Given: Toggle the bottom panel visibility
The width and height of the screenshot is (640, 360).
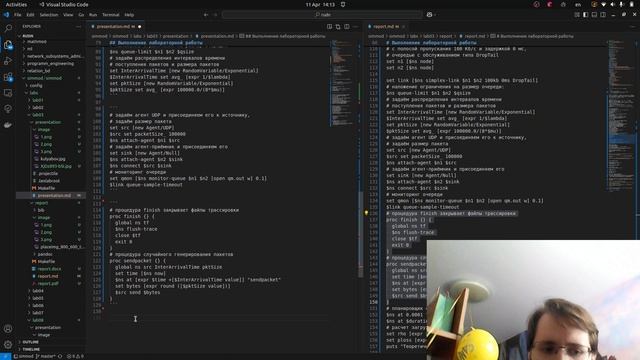Looking at the screenshot, I should click(x=594, y=15).
